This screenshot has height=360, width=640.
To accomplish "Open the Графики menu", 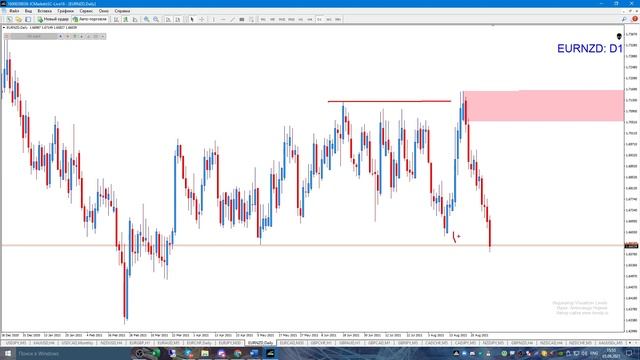I will pos(65,11).
